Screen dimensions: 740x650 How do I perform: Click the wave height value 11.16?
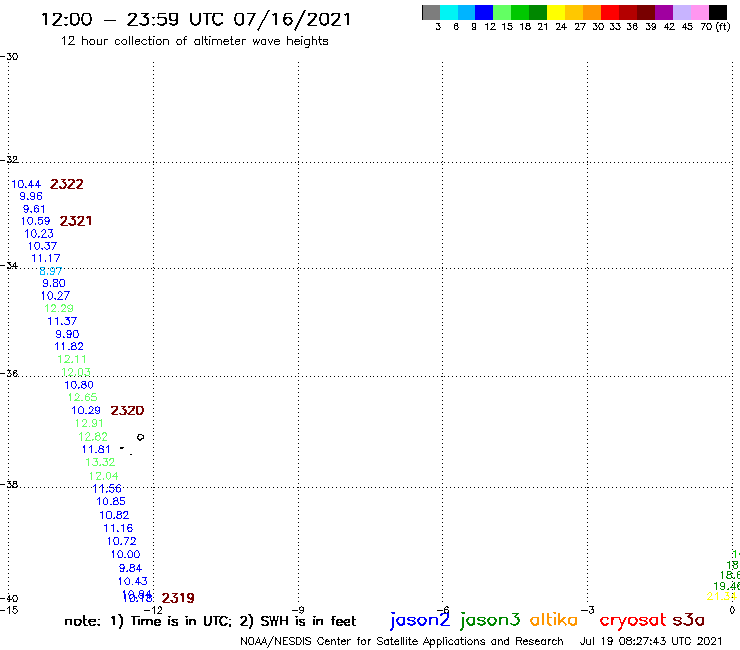pyautogui.click(x=118, y=528)
